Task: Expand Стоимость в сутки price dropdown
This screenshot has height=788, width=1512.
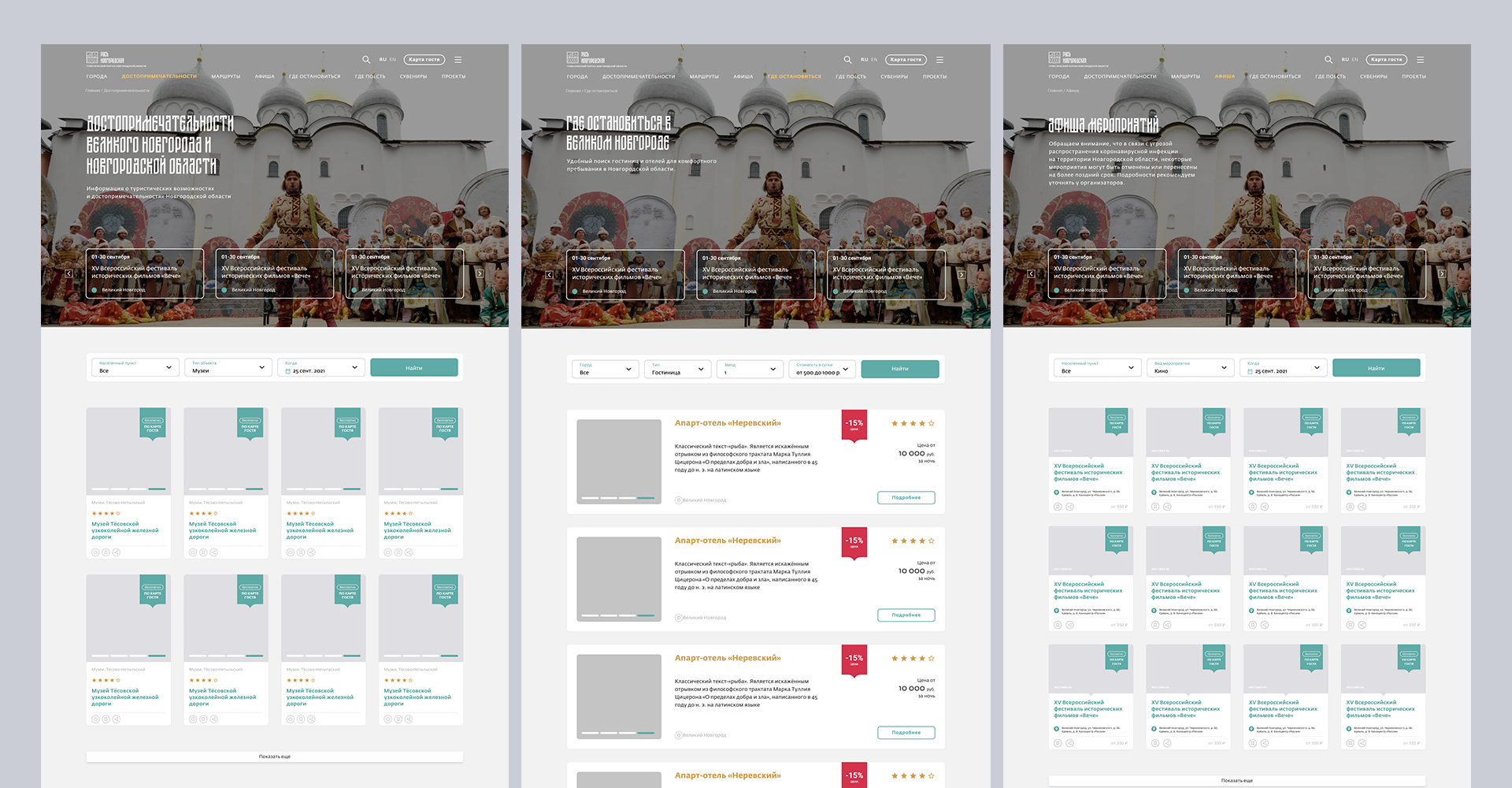Action: pyautogui.click(x=822, y=369)
